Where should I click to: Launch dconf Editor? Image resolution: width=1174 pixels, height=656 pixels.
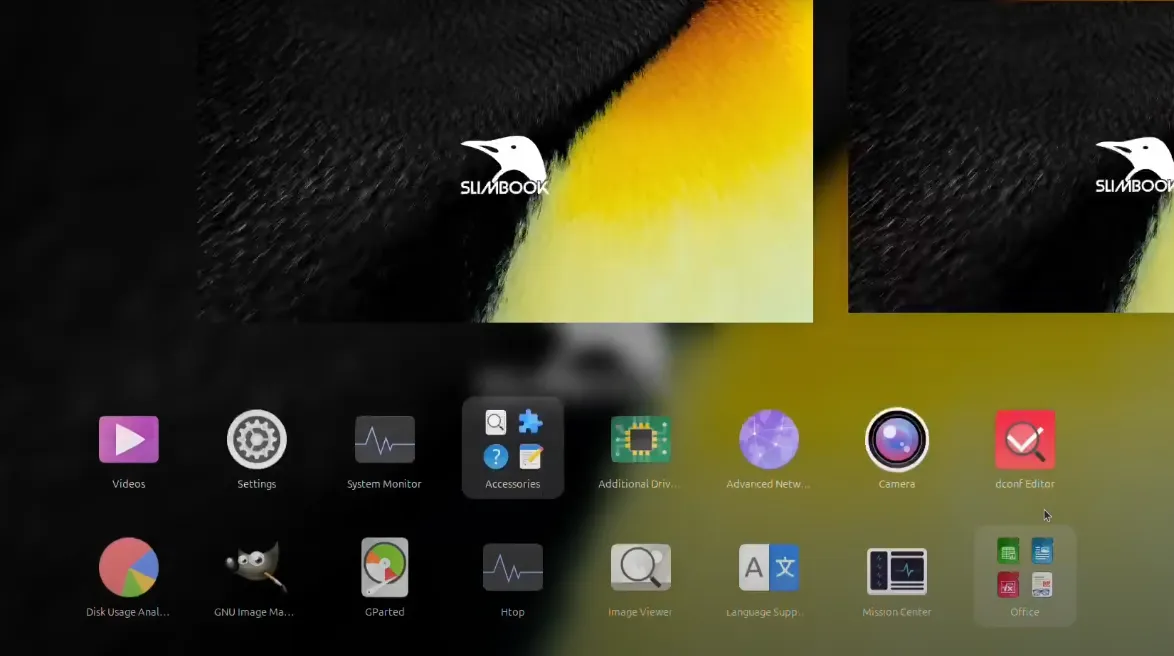pos(1024,438)
